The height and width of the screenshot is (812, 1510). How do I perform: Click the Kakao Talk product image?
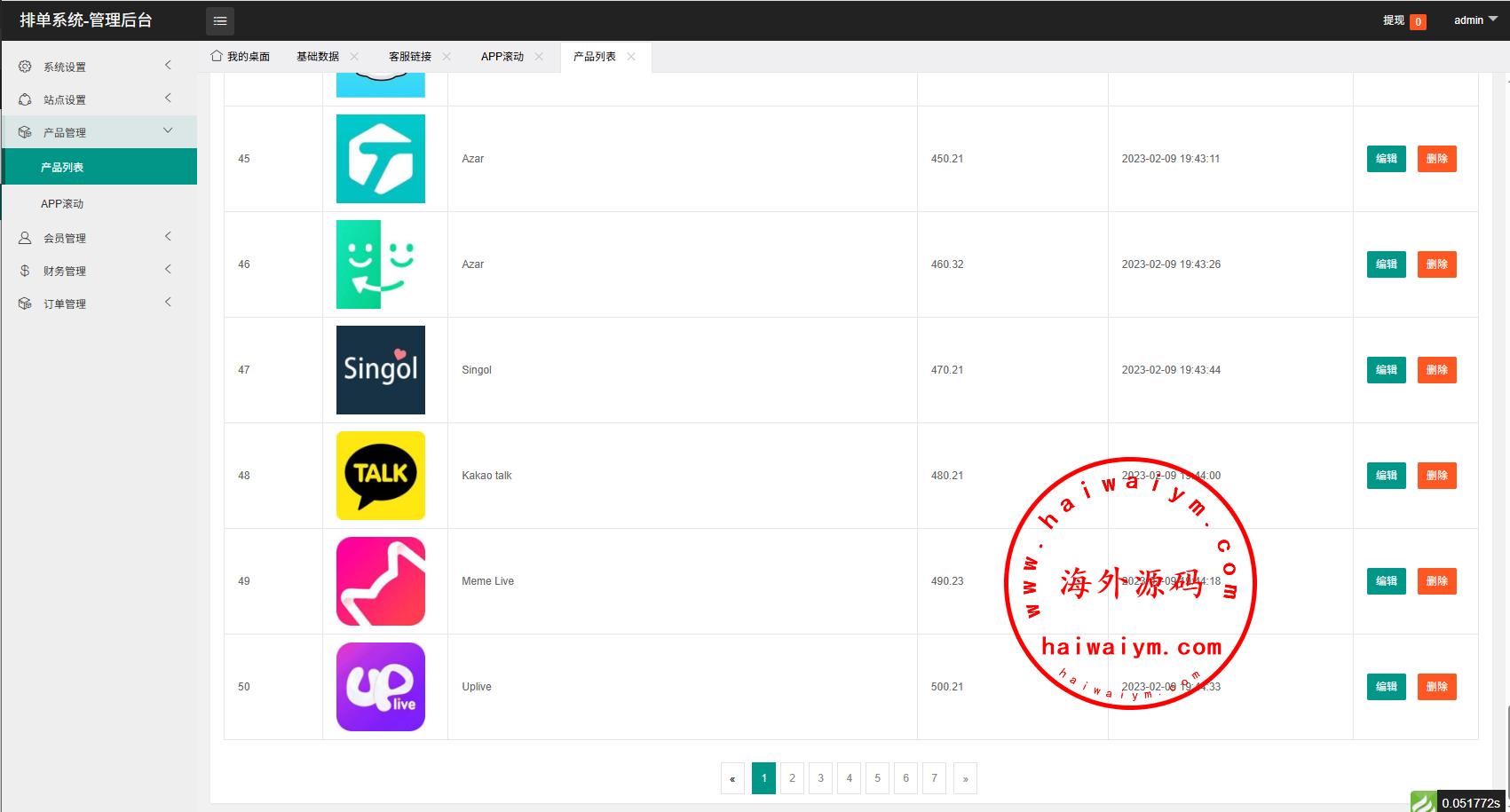pos(380,476)
